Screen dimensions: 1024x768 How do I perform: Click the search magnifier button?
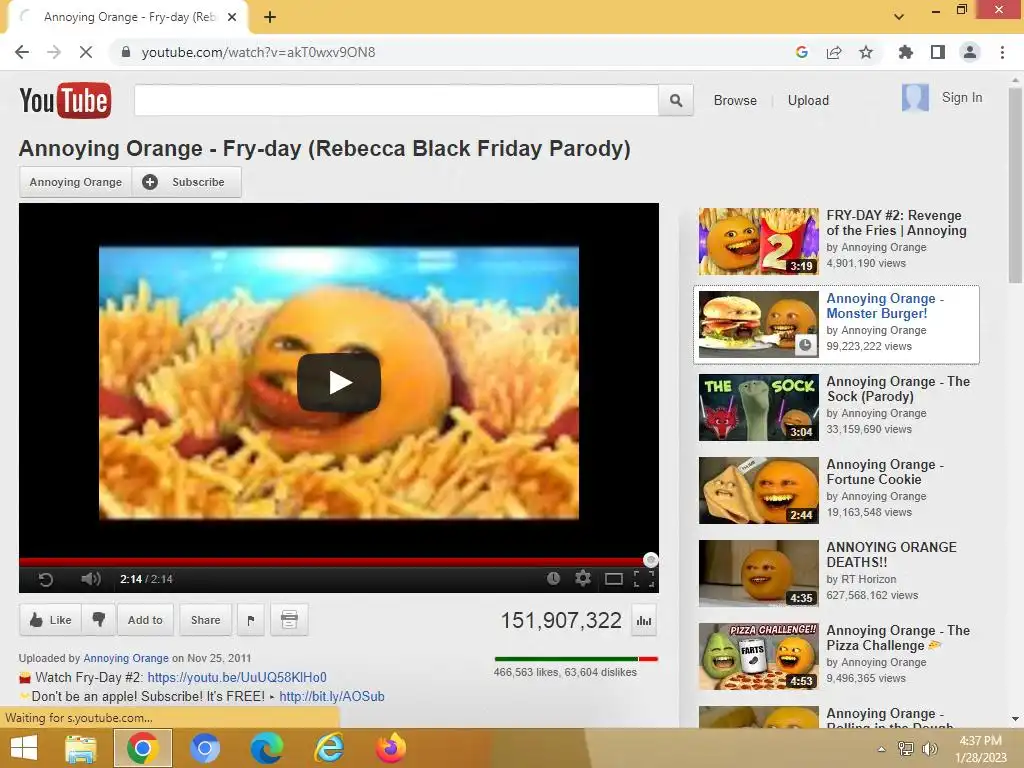[x=676, y=101]
